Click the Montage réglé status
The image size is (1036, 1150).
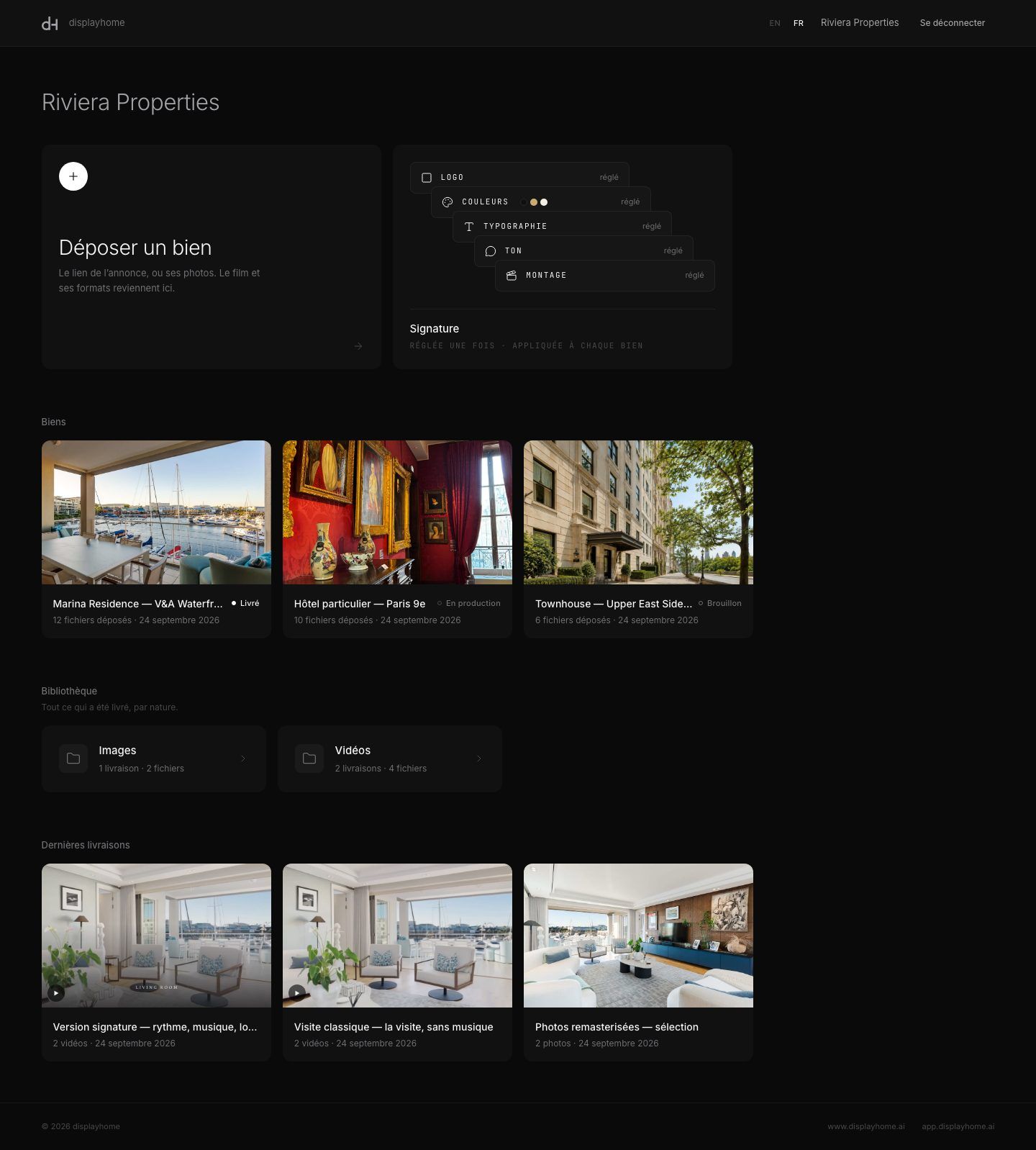[694, 276]
